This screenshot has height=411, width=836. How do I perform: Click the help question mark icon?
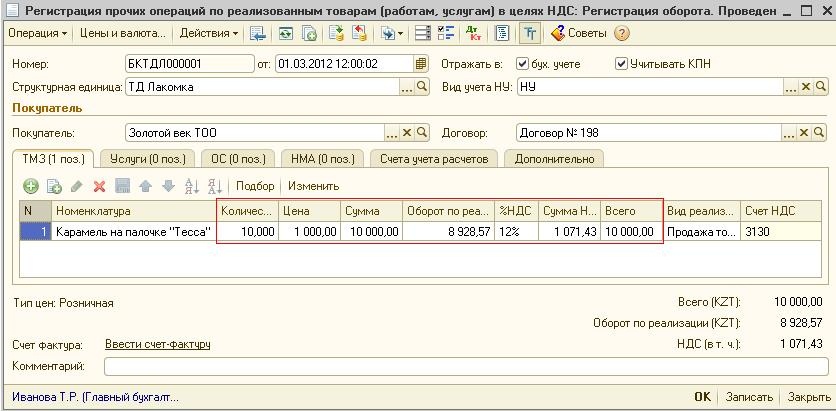point(622,33)
